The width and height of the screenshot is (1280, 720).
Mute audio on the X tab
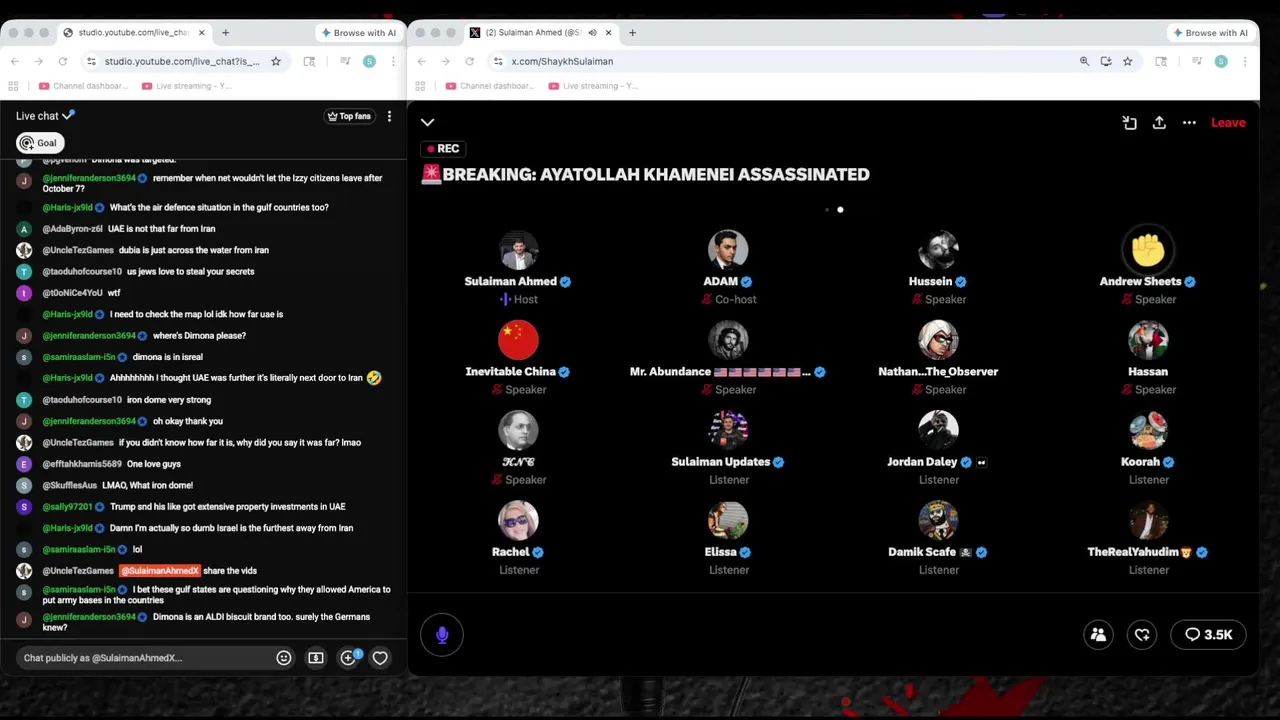pyautogui.click(x=592, y=33)
